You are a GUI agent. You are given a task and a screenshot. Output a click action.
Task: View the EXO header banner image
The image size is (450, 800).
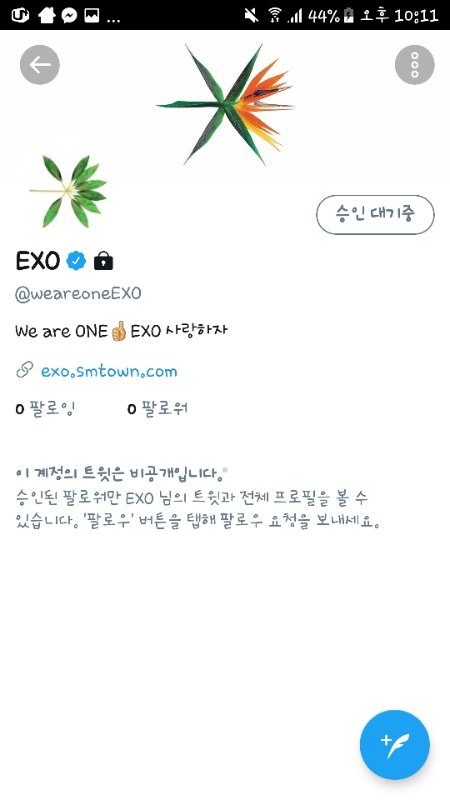coord(225,105)
